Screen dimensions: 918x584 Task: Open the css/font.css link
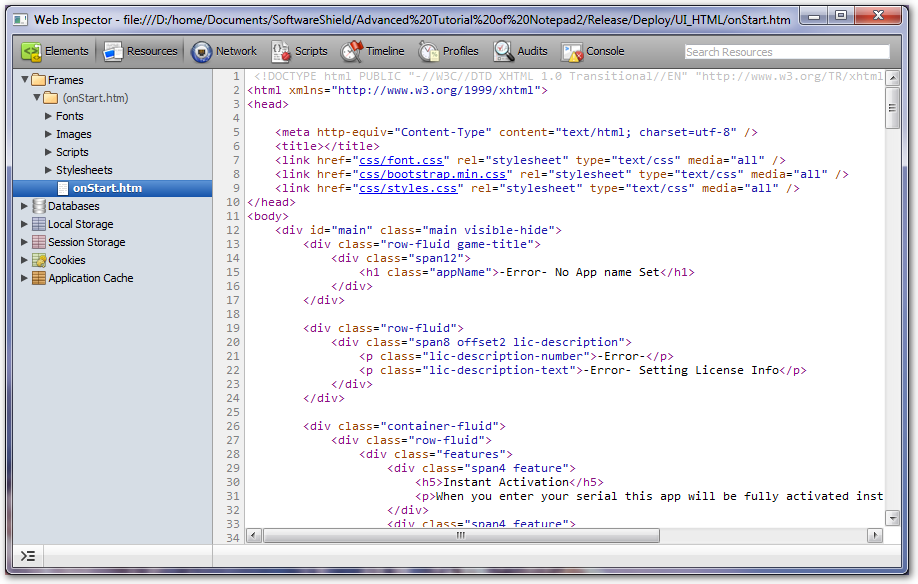(x=401, y=160)
